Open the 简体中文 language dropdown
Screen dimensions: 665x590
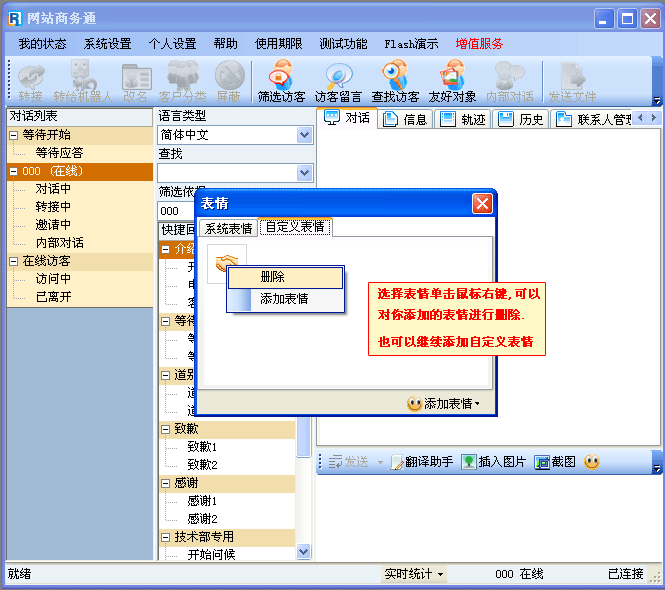coord(305,135)
